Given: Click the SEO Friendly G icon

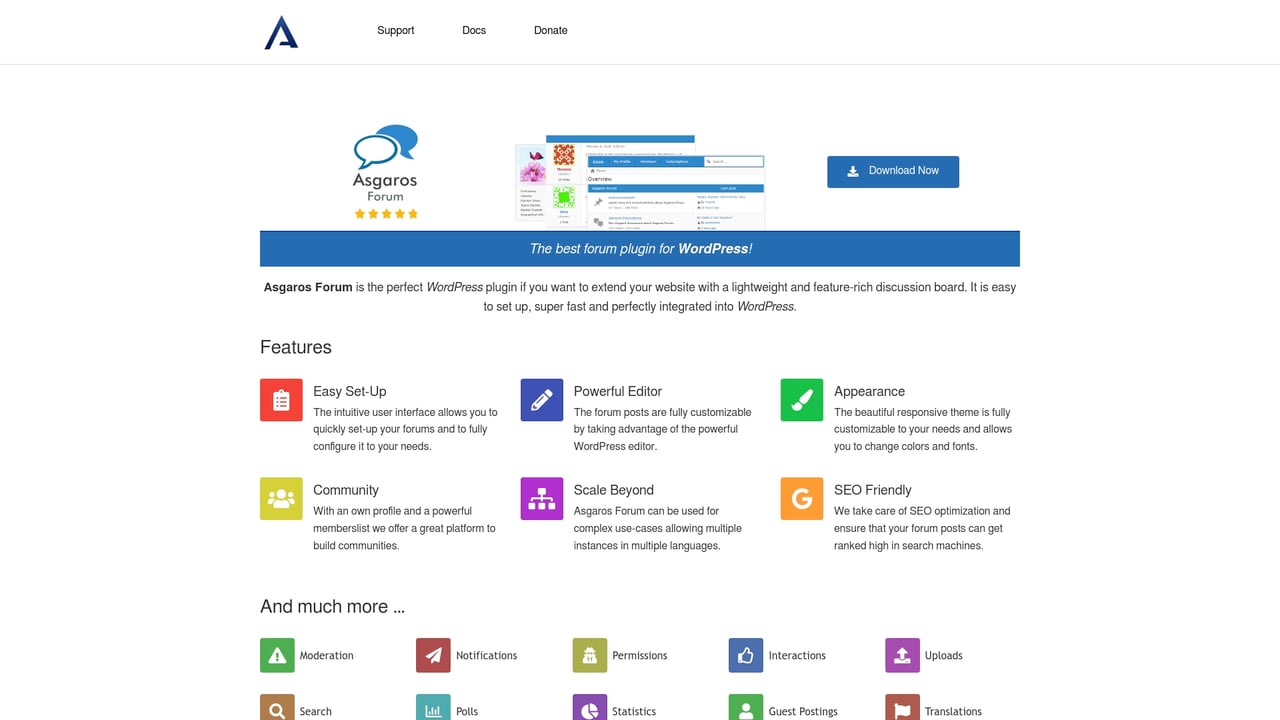Looking at the screenshot, I should pos(801,498).
